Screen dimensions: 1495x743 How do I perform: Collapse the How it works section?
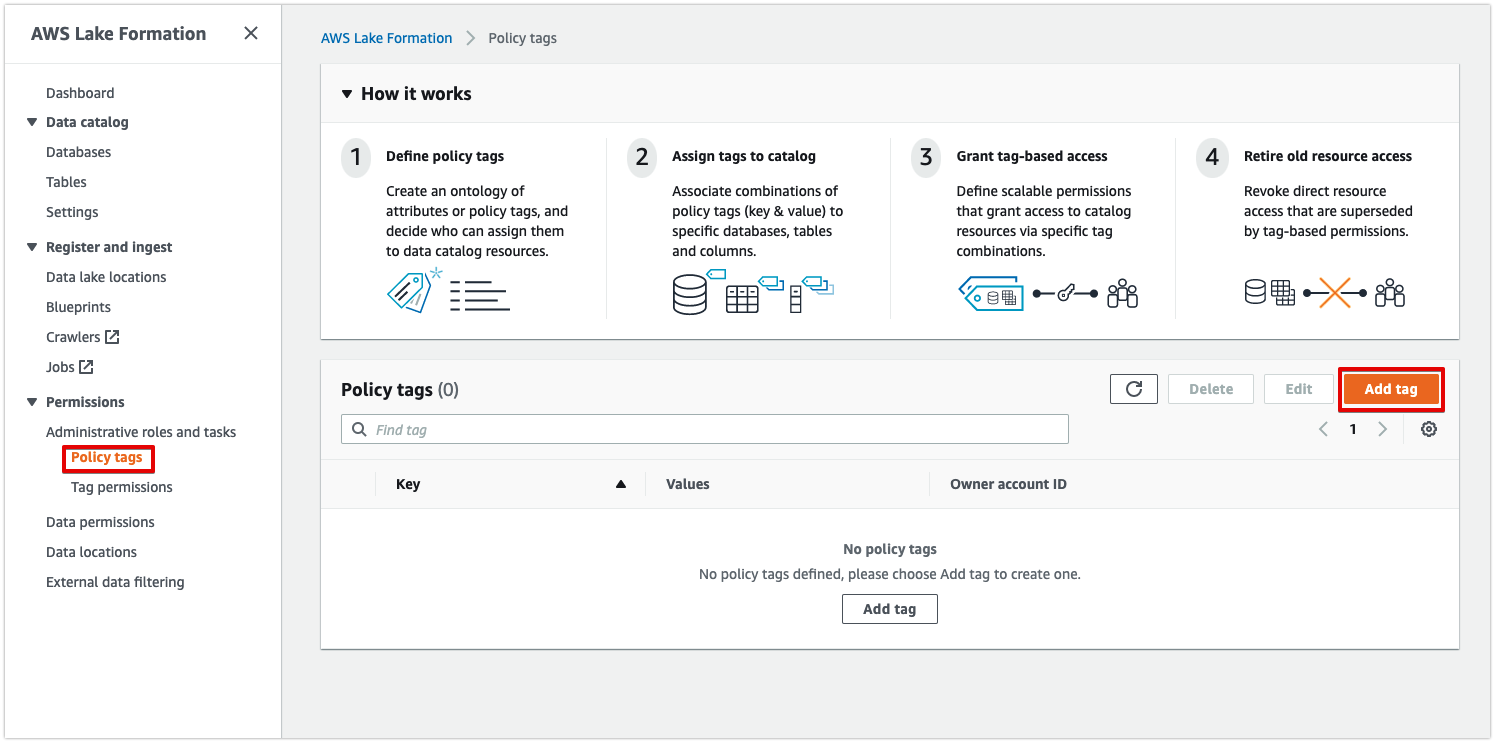point(347,93)
